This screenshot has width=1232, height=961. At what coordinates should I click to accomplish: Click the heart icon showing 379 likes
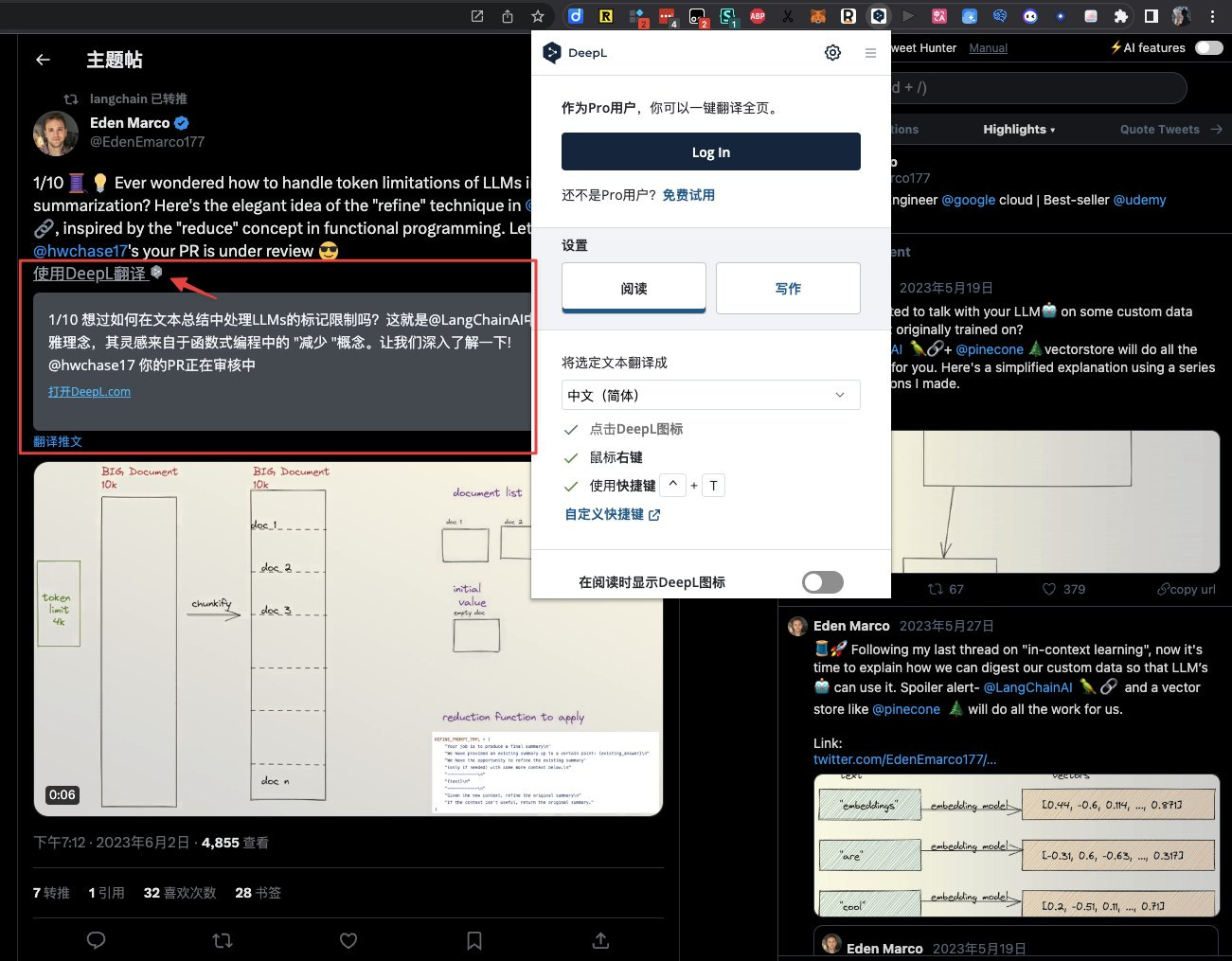click(1048, 589)
